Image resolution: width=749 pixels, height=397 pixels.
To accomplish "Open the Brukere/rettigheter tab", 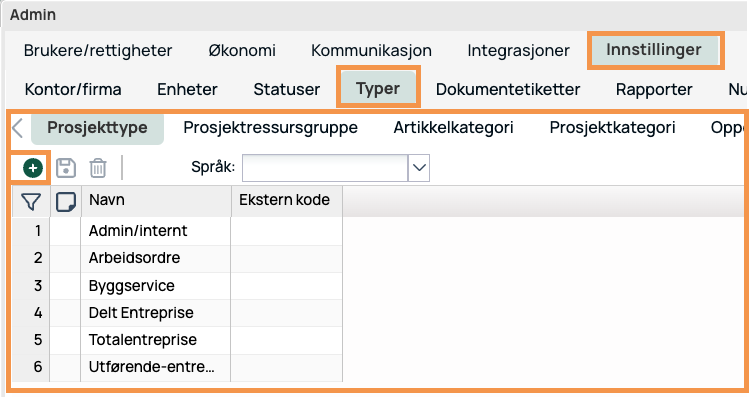I will (98, 50).
